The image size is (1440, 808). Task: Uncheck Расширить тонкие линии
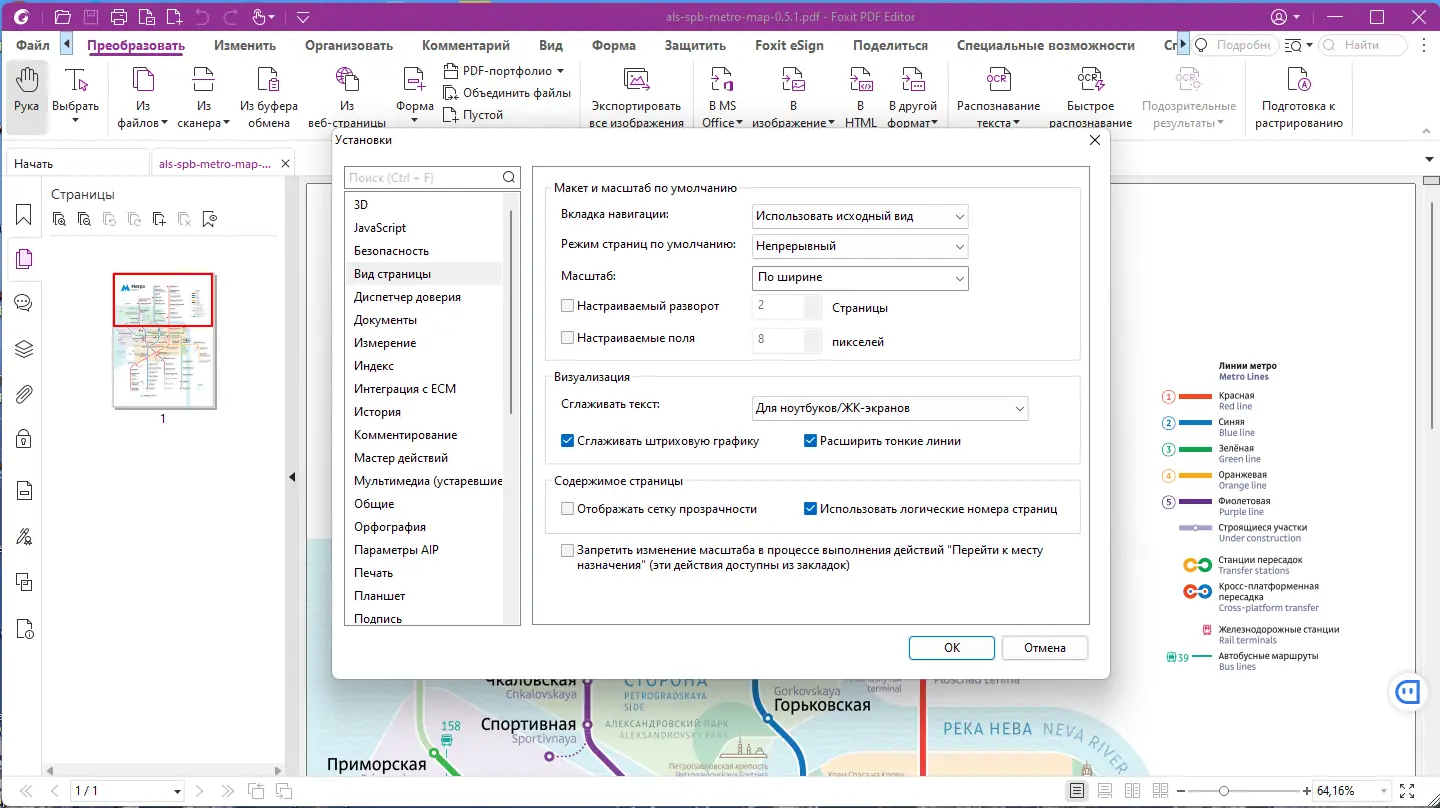[x=811, y=441]
